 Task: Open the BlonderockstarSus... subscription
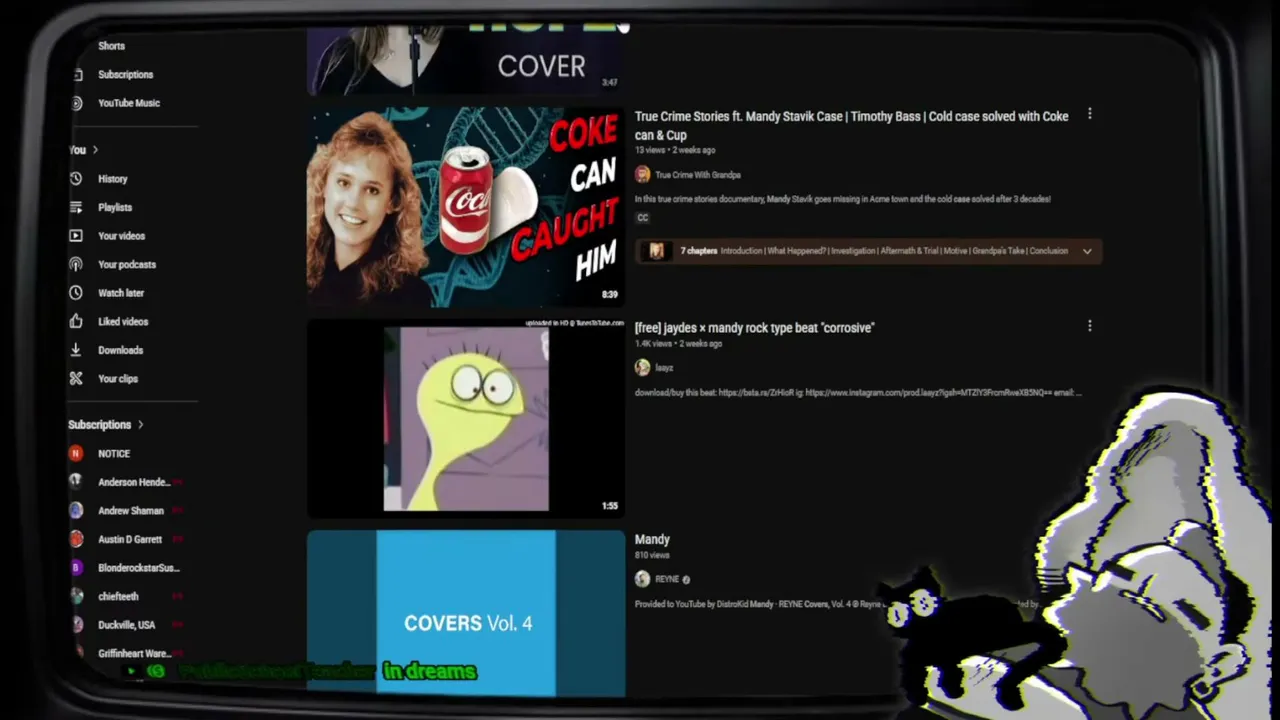click(139, 568)
